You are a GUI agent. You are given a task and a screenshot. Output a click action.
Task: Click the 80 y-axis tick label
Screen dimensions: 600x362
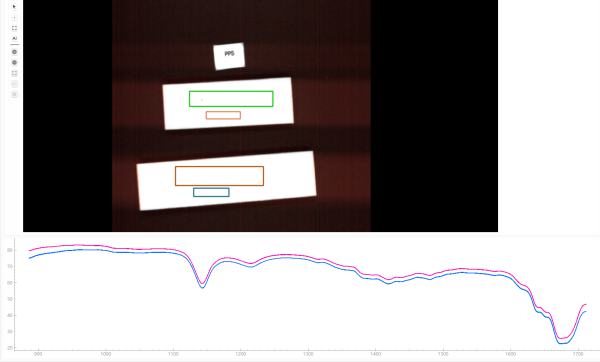(10, 250)
